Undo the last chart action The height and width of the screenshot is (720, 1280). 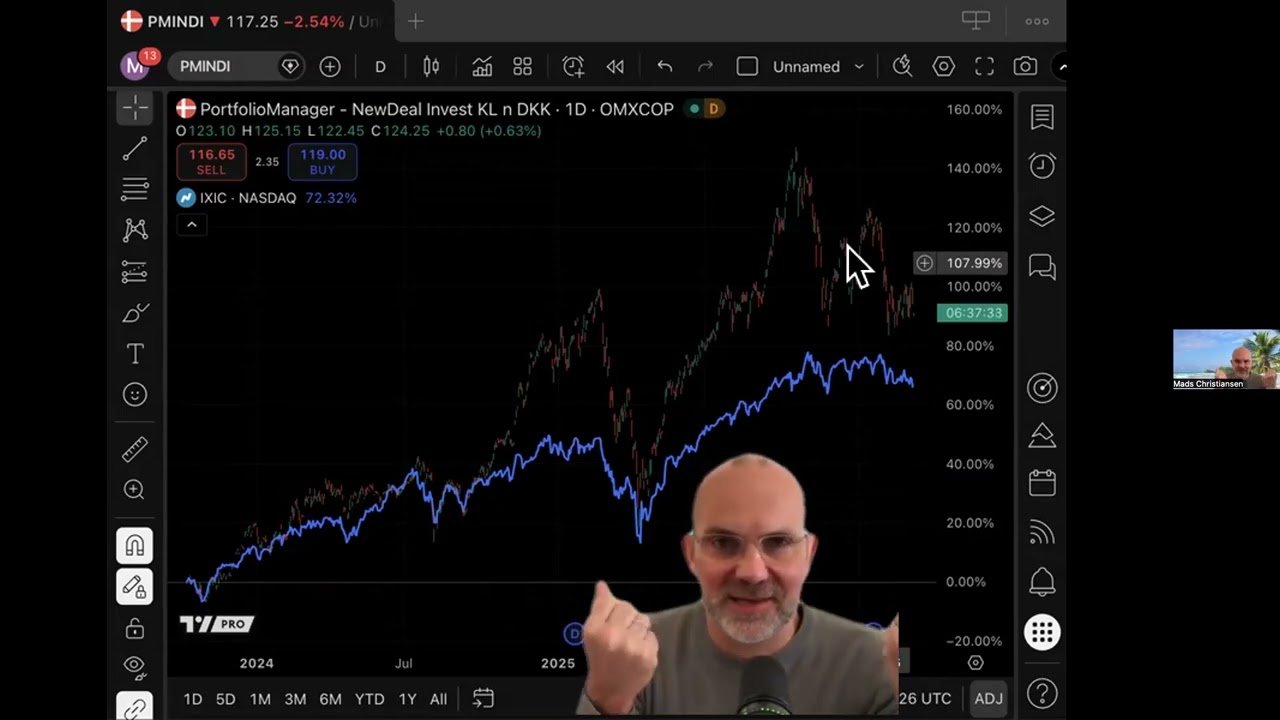664,66
